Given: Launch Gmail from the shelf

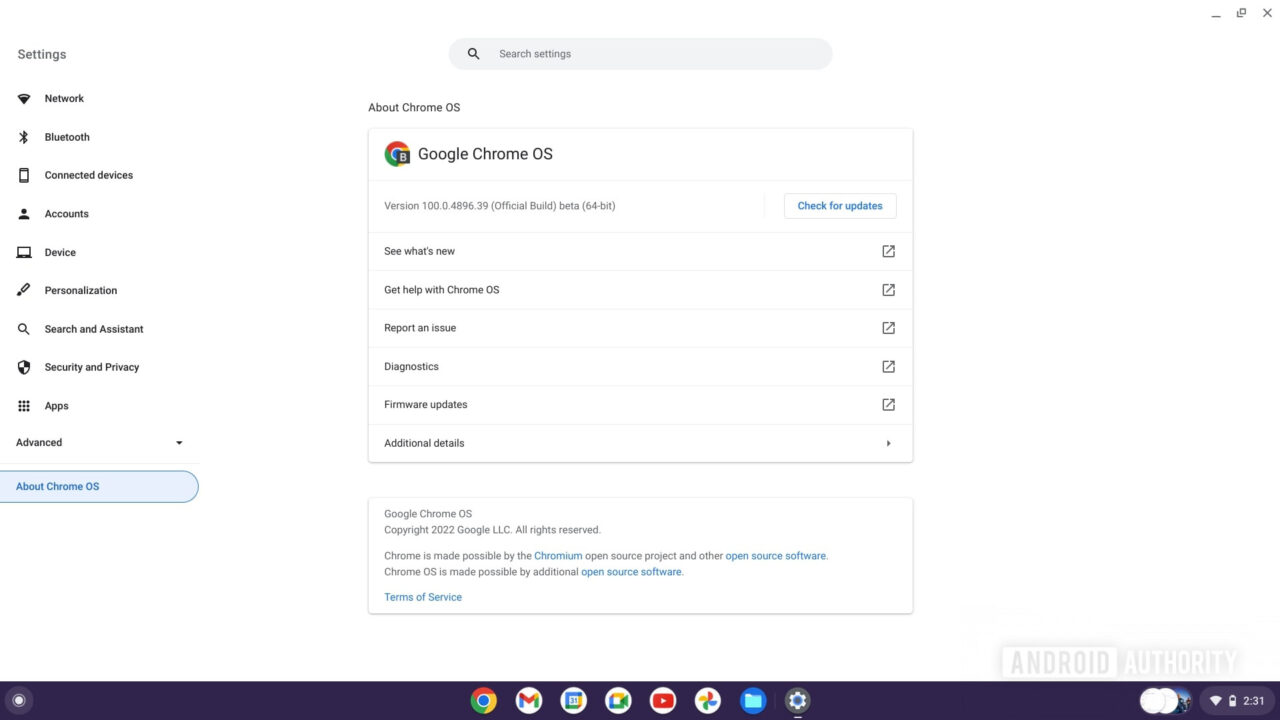Looking at the screenshot, I should click(x=528, y=700).
